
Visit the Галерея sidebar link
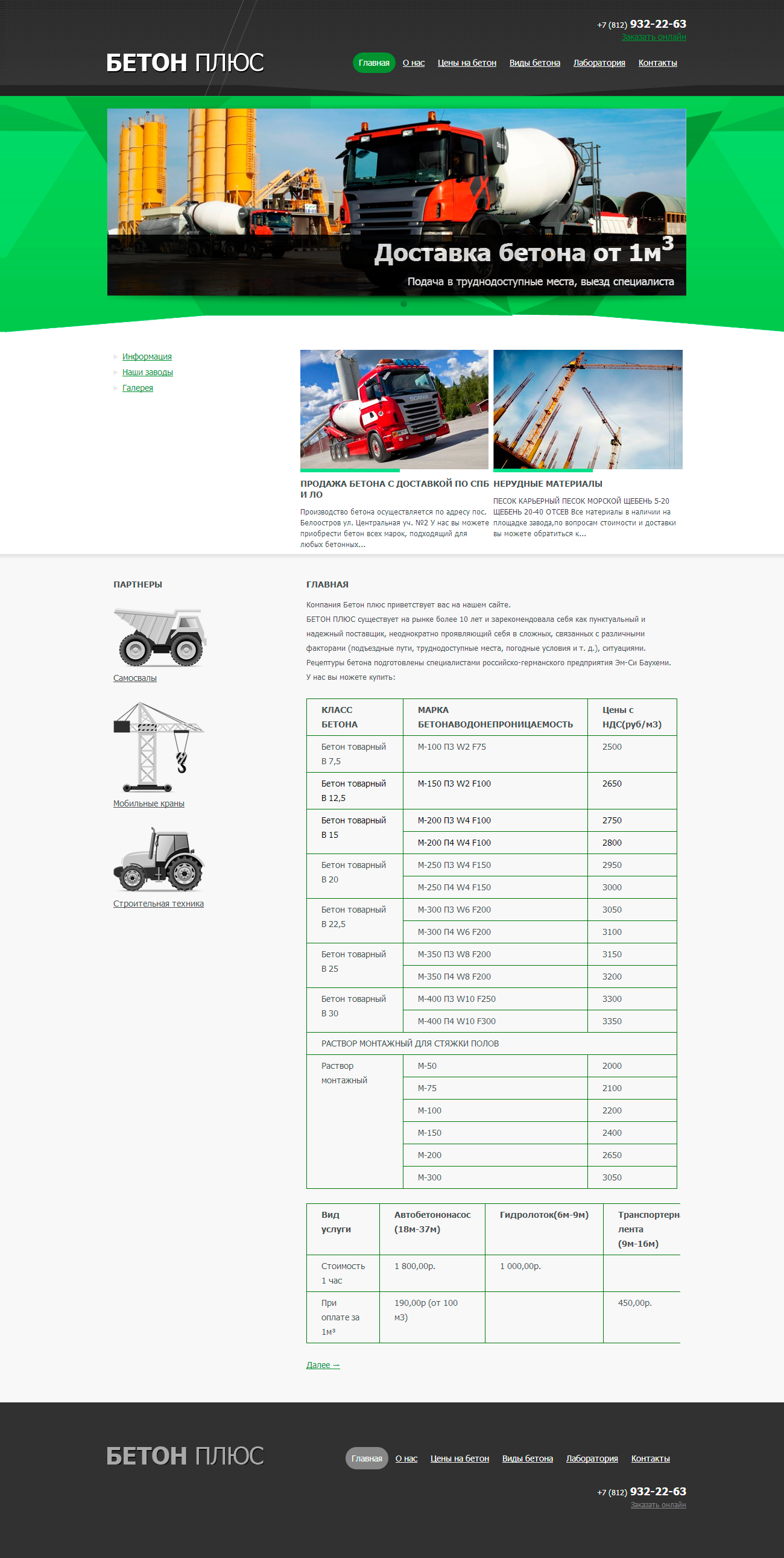pyautogui.click(x=138, y=388)
